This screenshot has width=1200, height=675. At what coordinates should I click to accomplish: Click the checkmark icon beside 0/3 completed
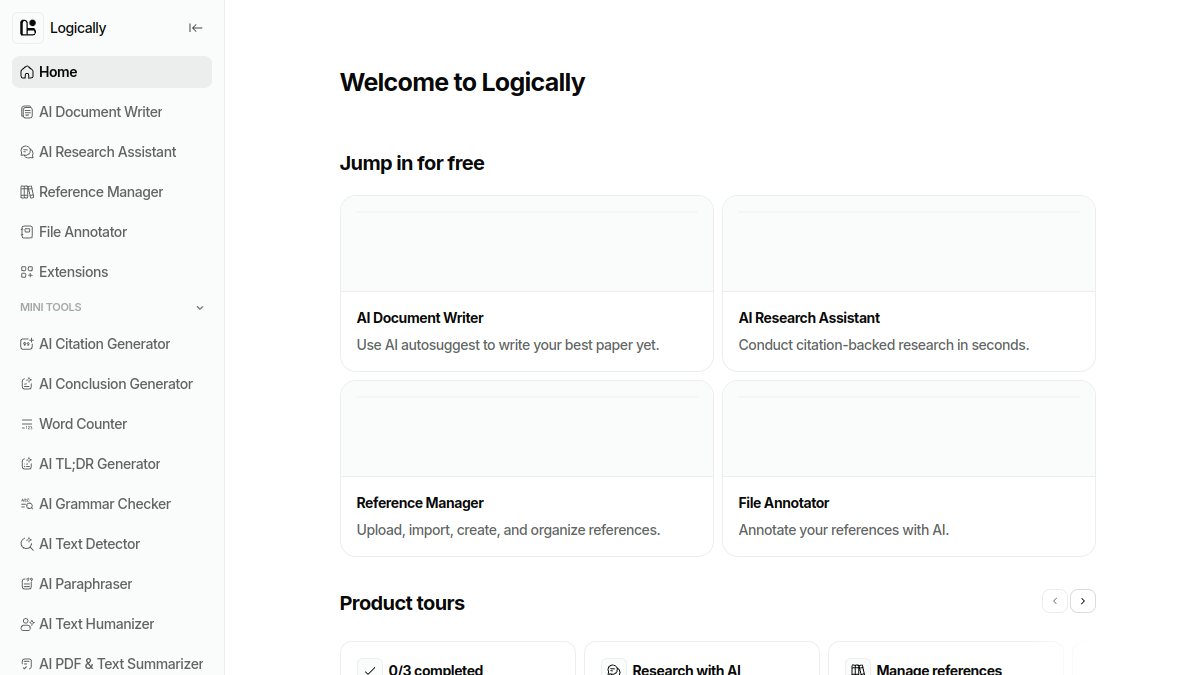pyautogui.click(x=370, y=668)
